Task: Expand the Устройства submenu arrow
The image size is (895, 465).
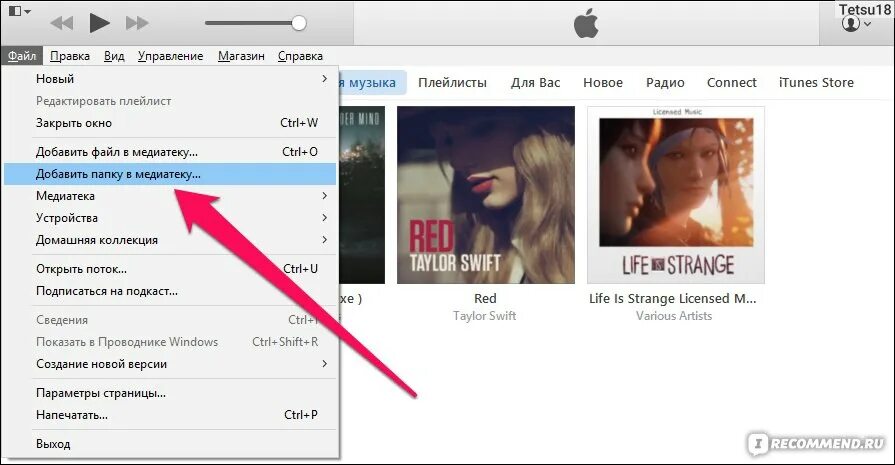Action: (324, 217)
